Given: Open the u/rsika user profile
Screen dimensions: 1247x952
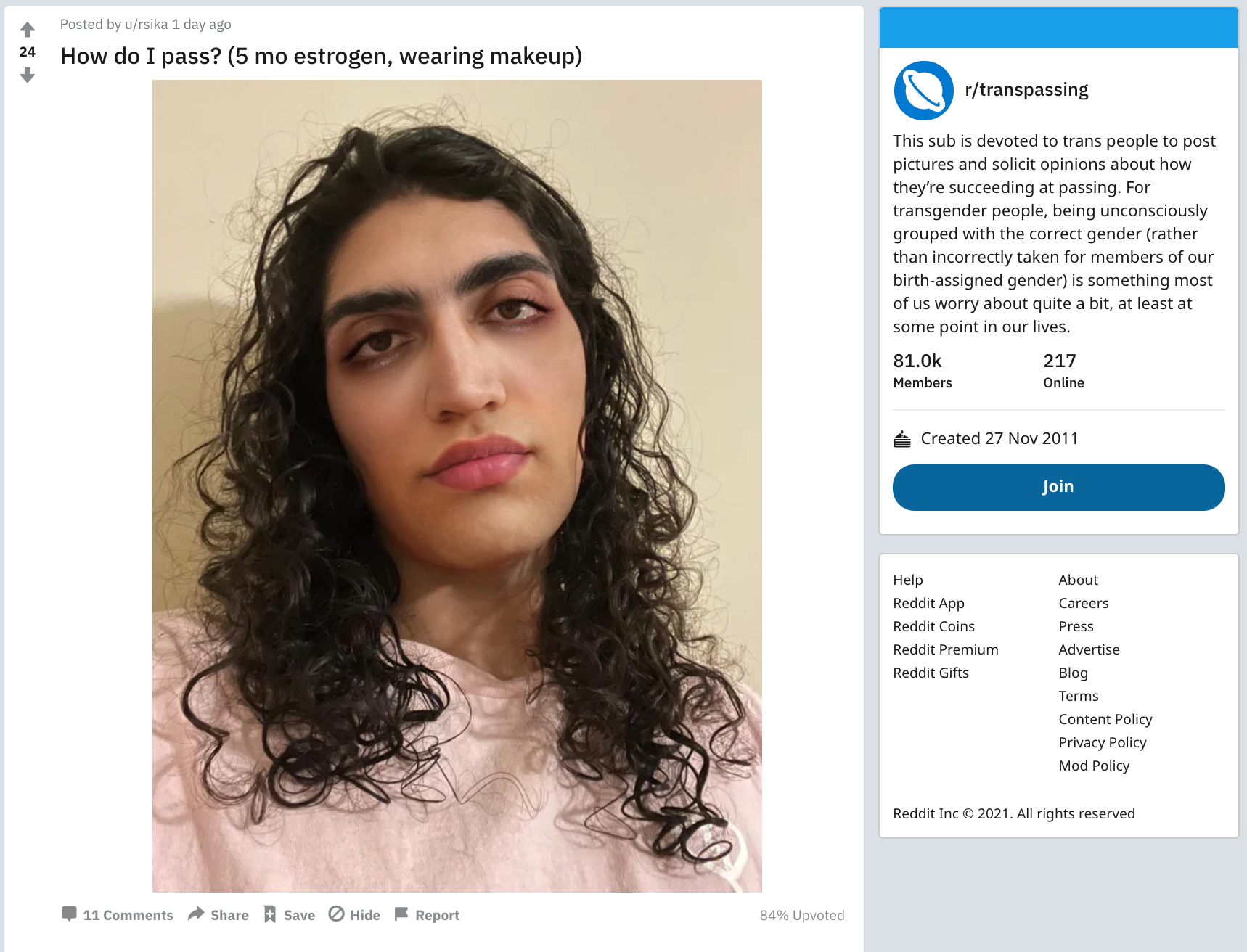Looking at the screenshot, I should click(146, 24).
